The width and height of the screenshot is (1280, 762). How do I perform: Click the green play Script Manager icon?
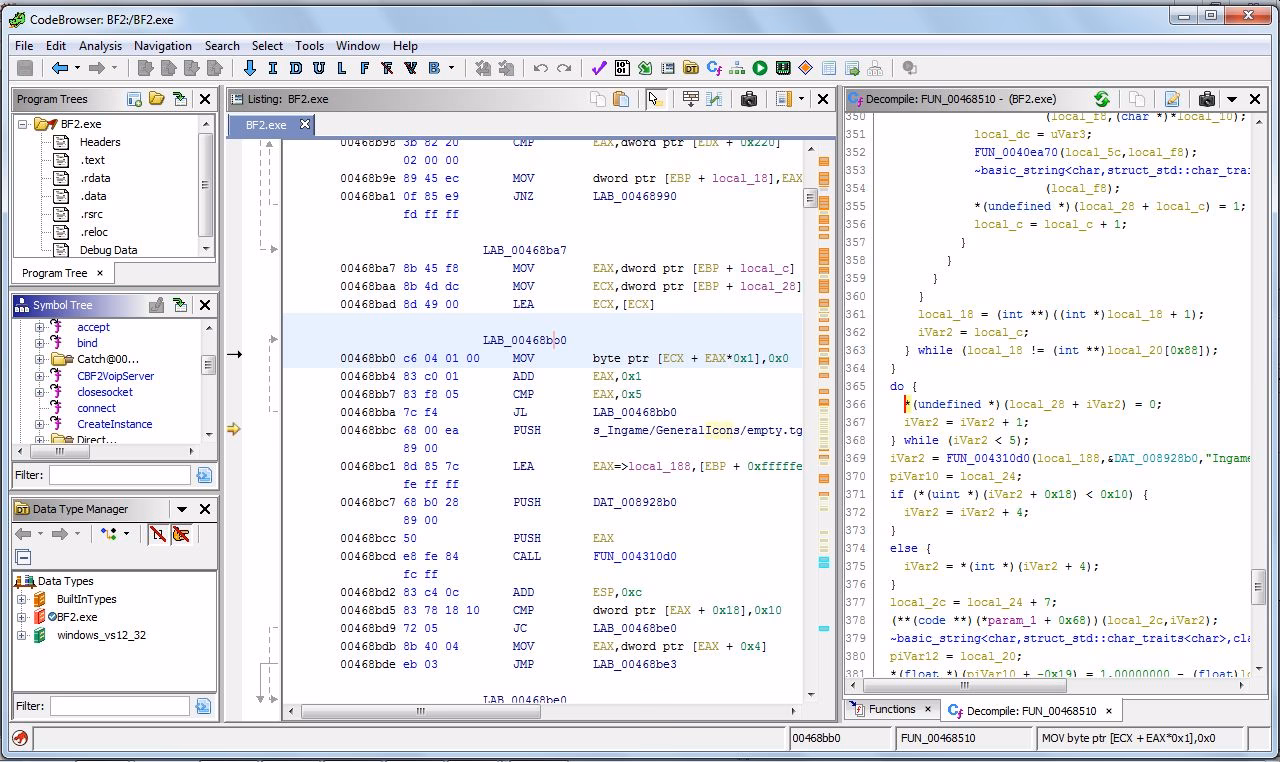(x=760, y=68)
